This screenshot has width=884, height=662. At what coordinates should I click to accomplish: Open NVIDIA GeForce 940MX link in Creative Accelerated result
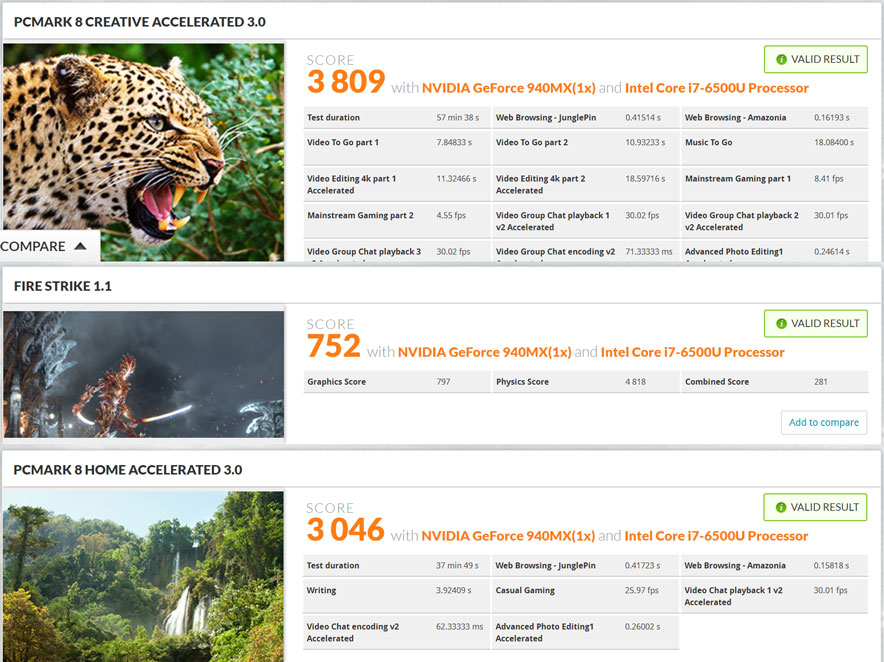click(x=509, y=88)
